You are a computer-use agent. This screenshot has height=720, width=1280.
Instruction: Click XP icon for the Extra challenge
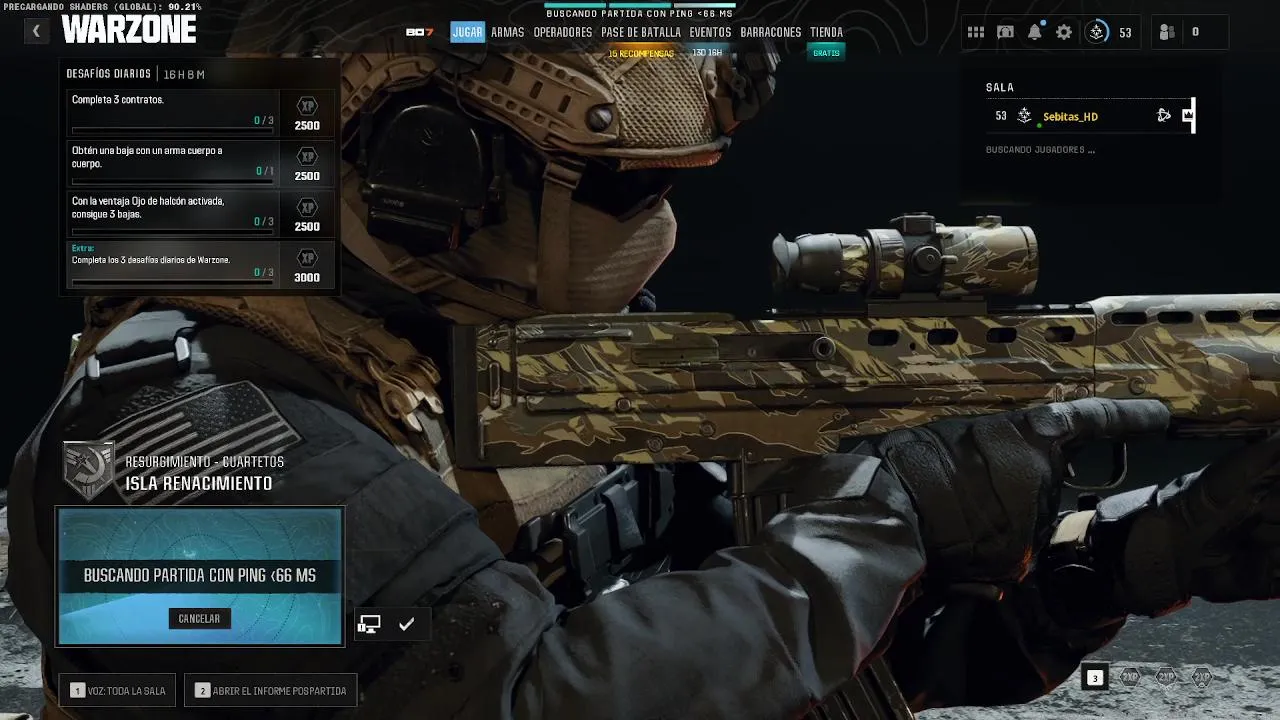click(x=307, y=257)
